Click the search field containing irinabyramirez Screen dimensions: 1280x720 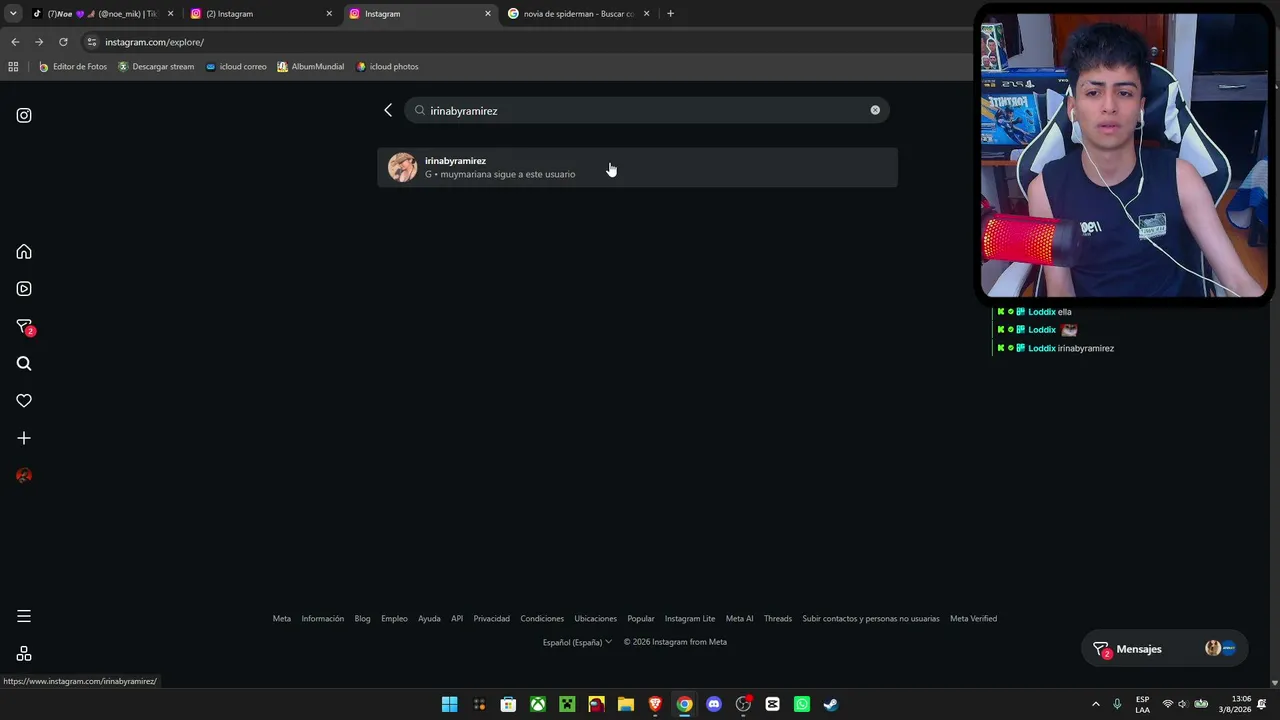[647, 110]
